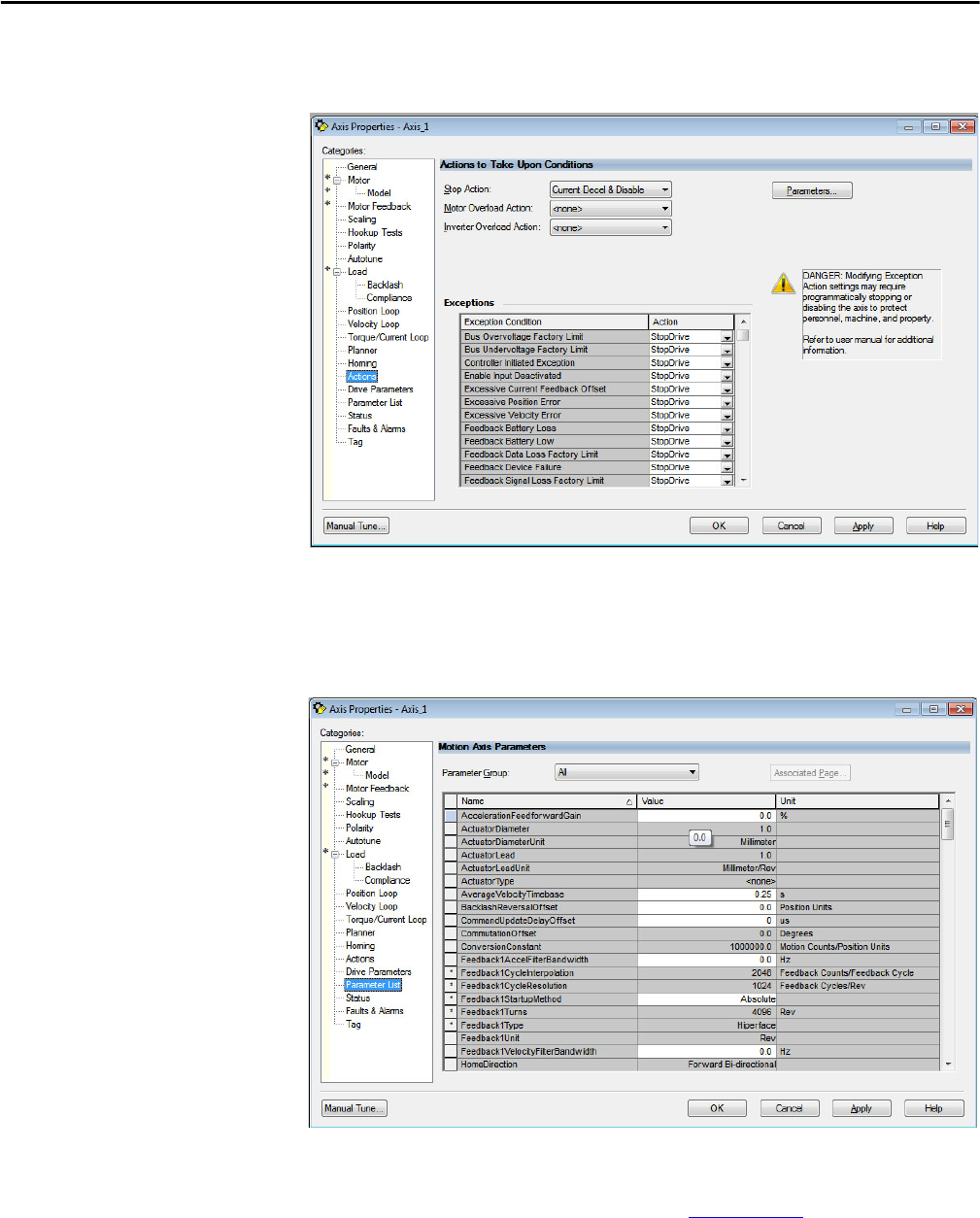Open the Parameter Group dropdown

click(692, 773)
